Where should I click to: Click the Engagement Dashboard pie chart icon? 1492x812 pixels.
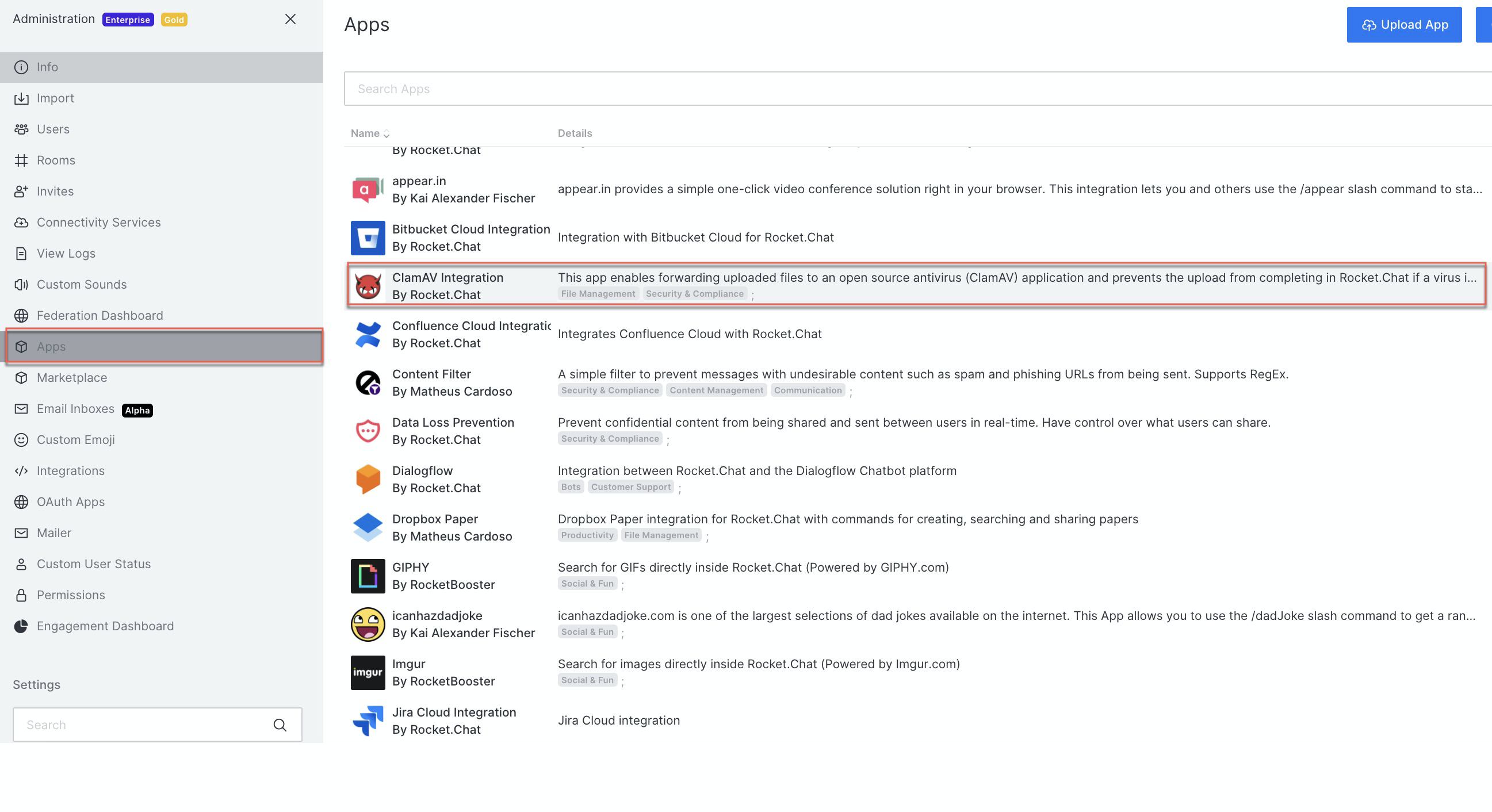[x=21, y=626]
